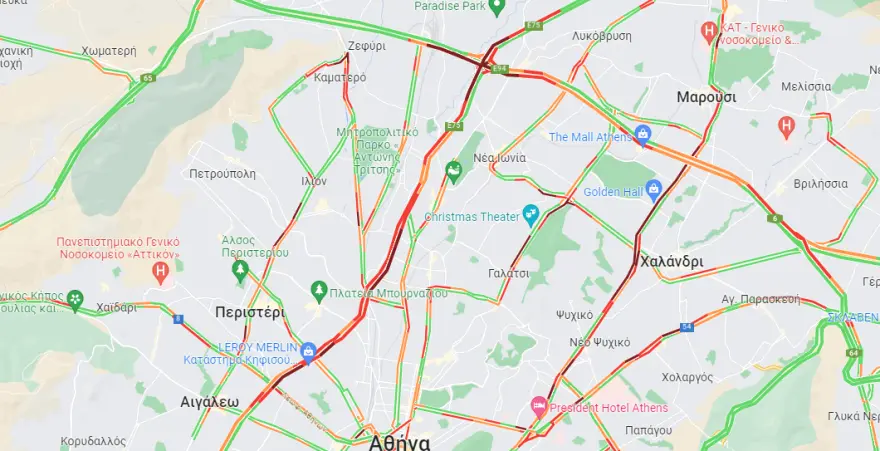Click the Περιστέρι city label
The width and height of the screenshot is (880, 451).
coord(250,312)
